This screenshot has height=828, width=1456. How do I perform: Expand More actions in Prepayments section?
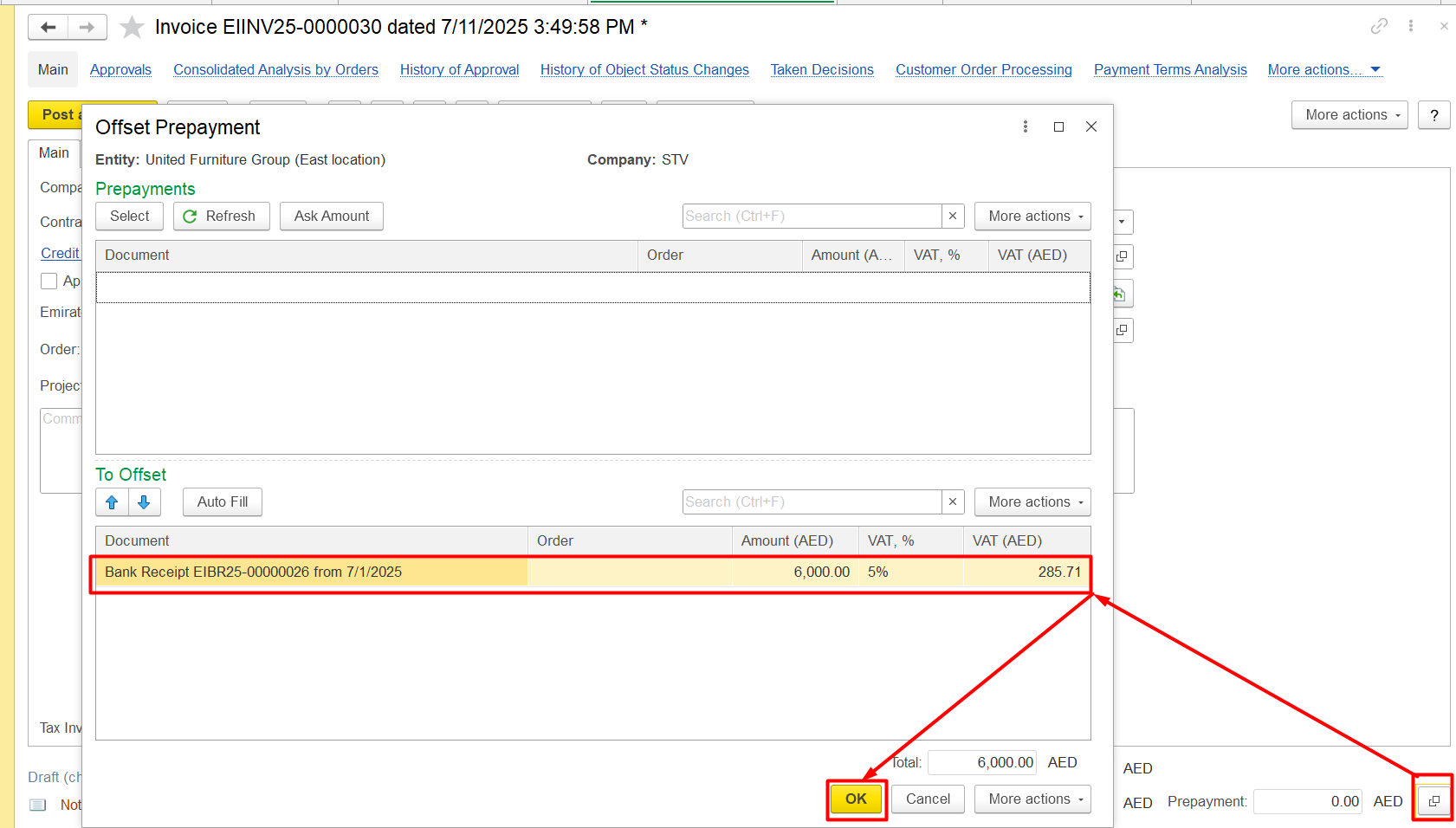click(x=1032, y=216)
